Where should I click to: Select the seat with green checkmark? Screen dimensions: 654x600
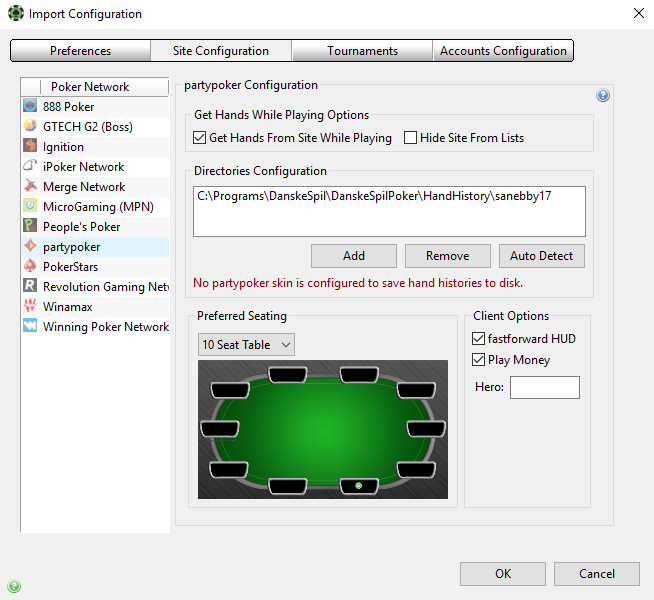click(359, 486)
